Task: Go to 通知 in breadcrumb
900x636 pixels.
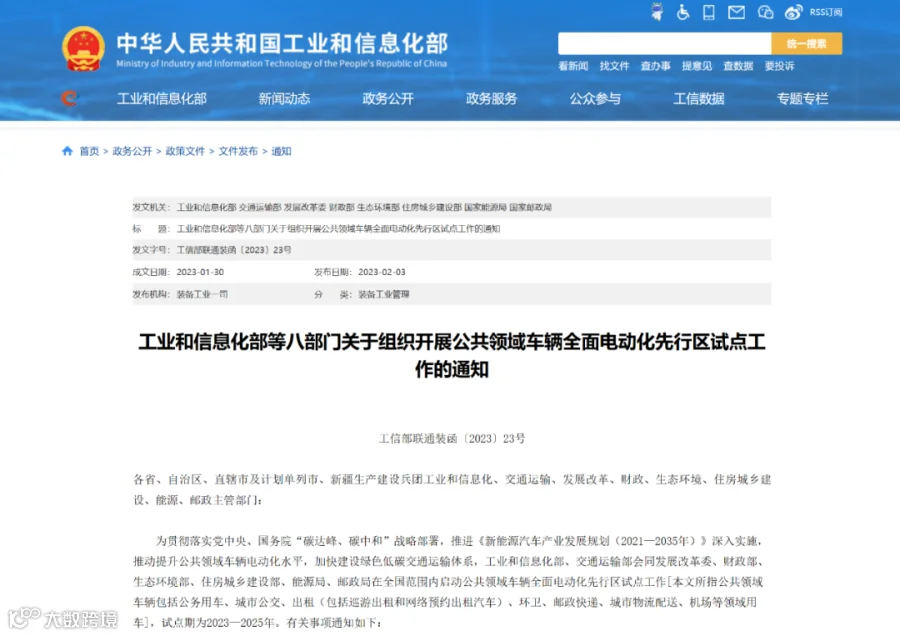Action: [x=281, y=151]
